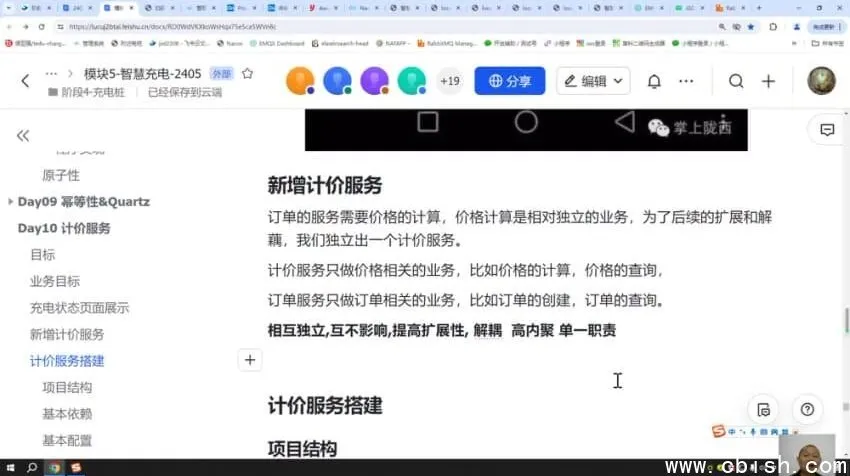
Task: Open the comments panel icon
Action: point(827,130)
